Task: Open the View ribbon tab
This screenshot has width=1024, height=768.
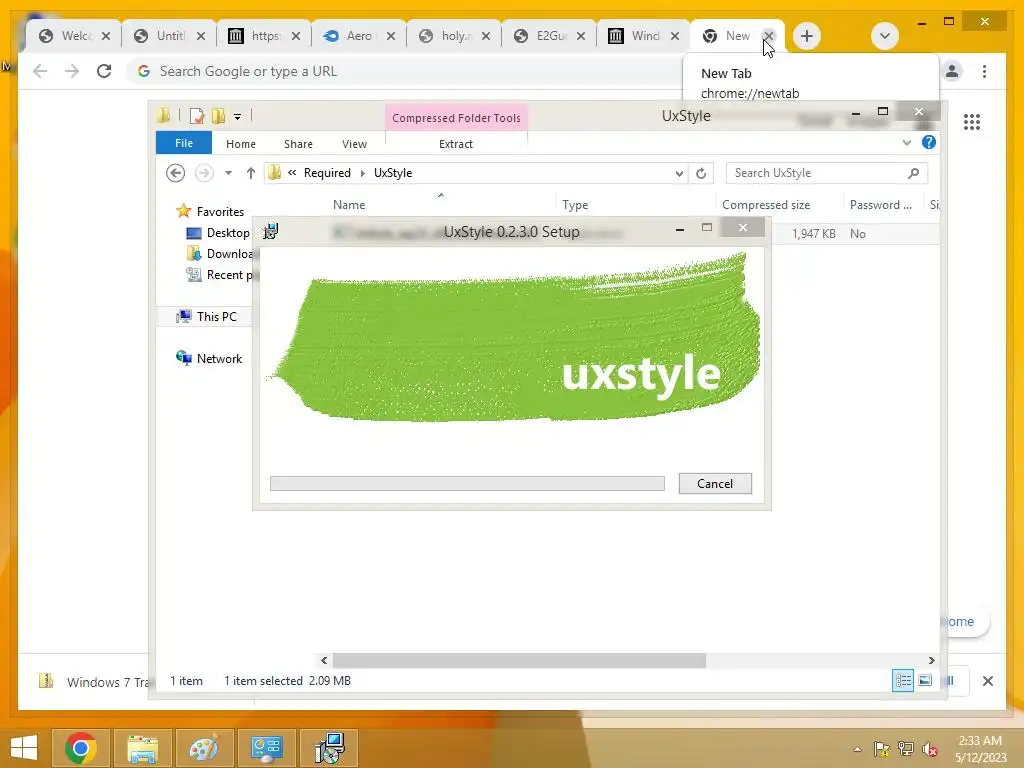Action: coord(354,144)
